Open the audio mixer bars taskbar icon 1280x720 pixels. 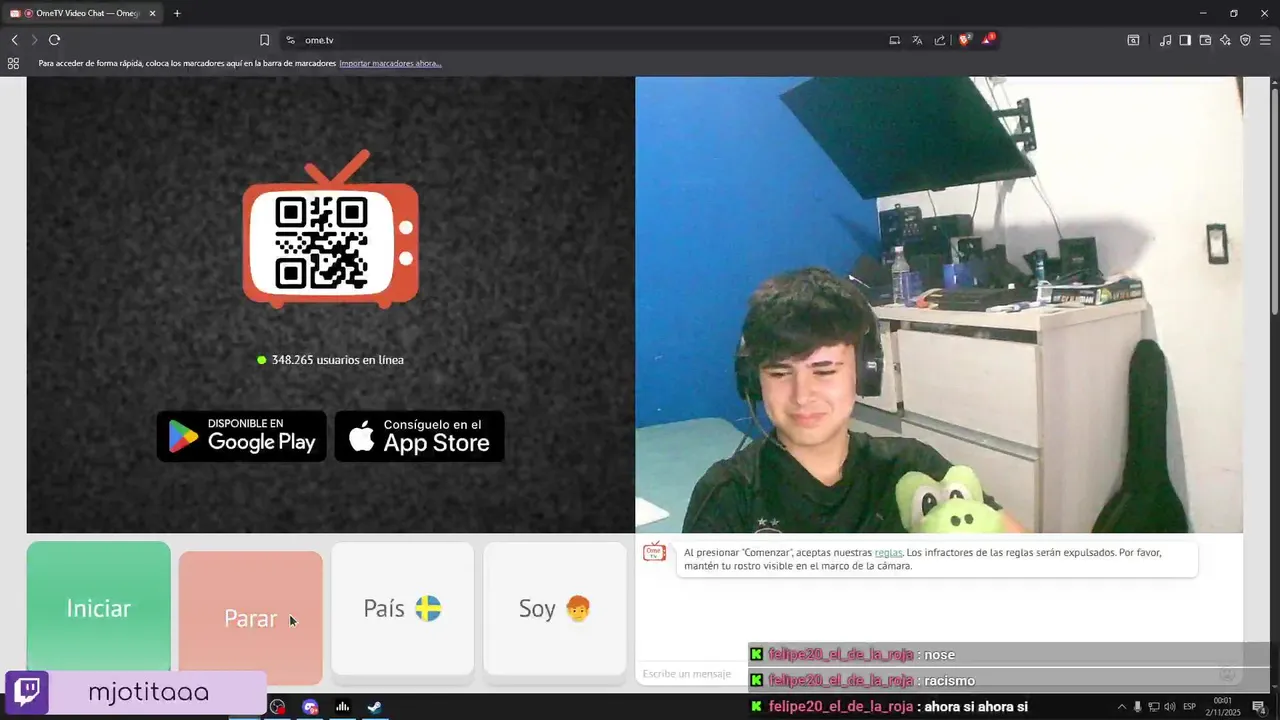point(342,707)
